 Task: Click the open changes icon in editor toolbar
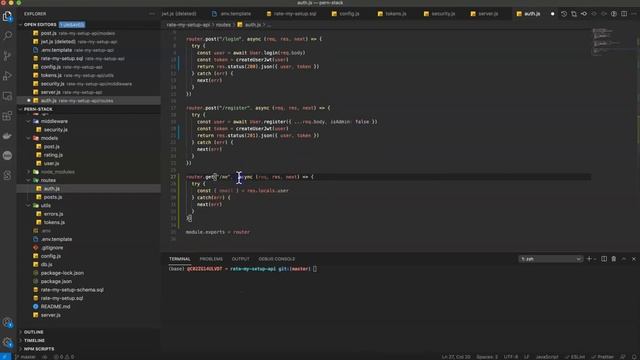click(574, 14)
